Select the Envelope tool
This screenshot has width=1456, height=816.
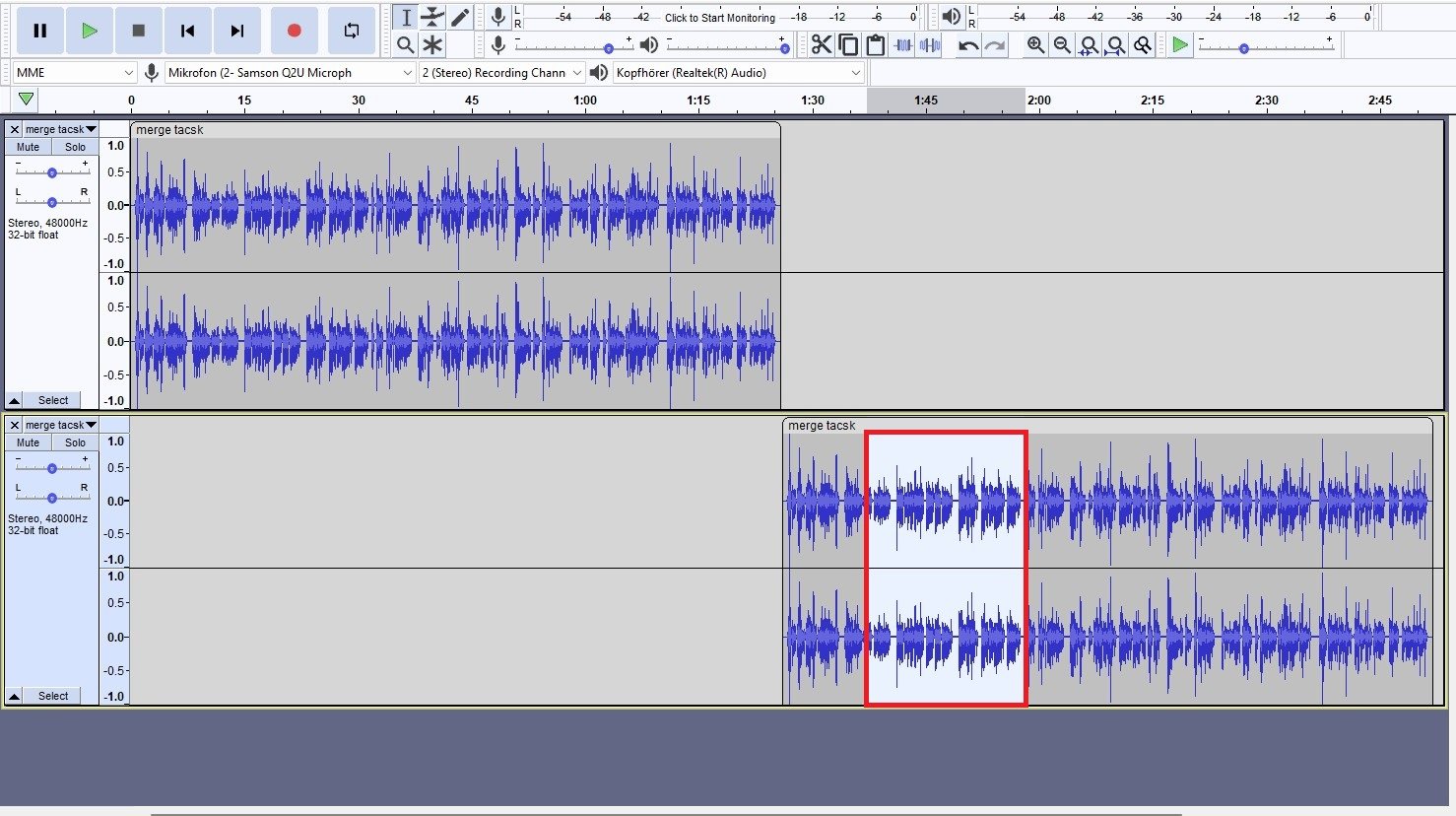tap(432, 17)
